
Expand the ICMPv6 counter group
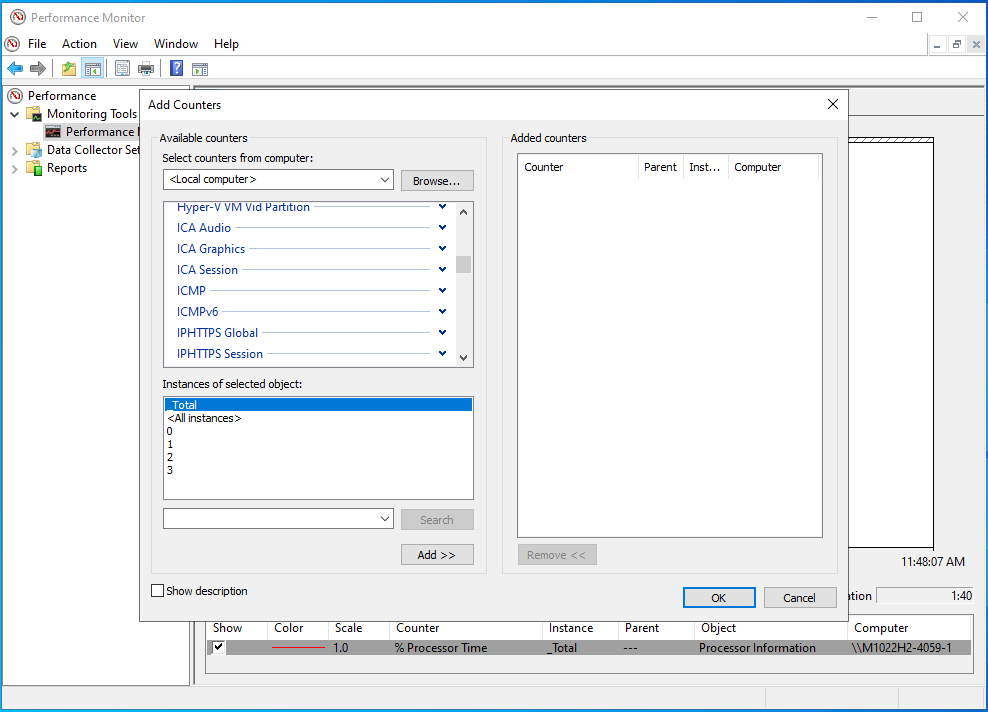[x=442, y=312]
